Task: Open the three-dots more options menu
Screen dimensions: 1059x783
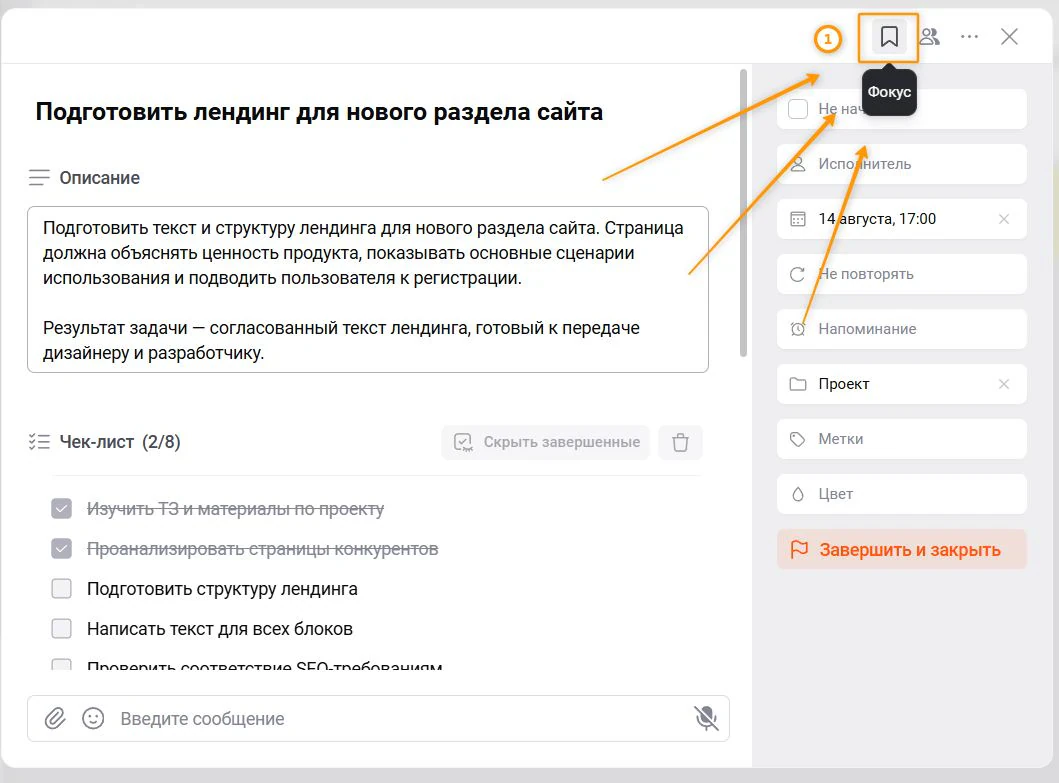Action: (969, 36)
